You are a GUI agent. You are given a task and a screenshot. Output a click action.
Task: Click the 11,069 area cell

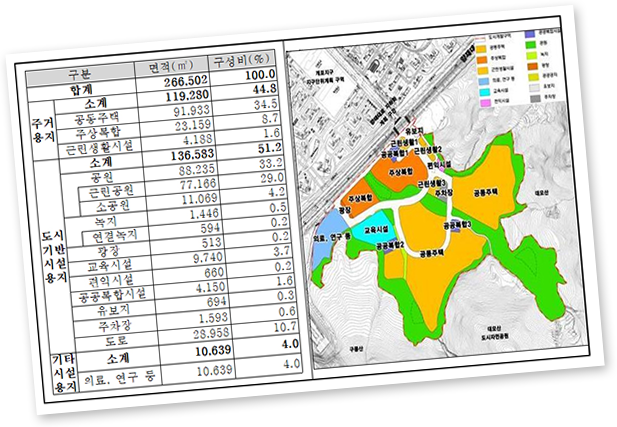tap(200, 199)
